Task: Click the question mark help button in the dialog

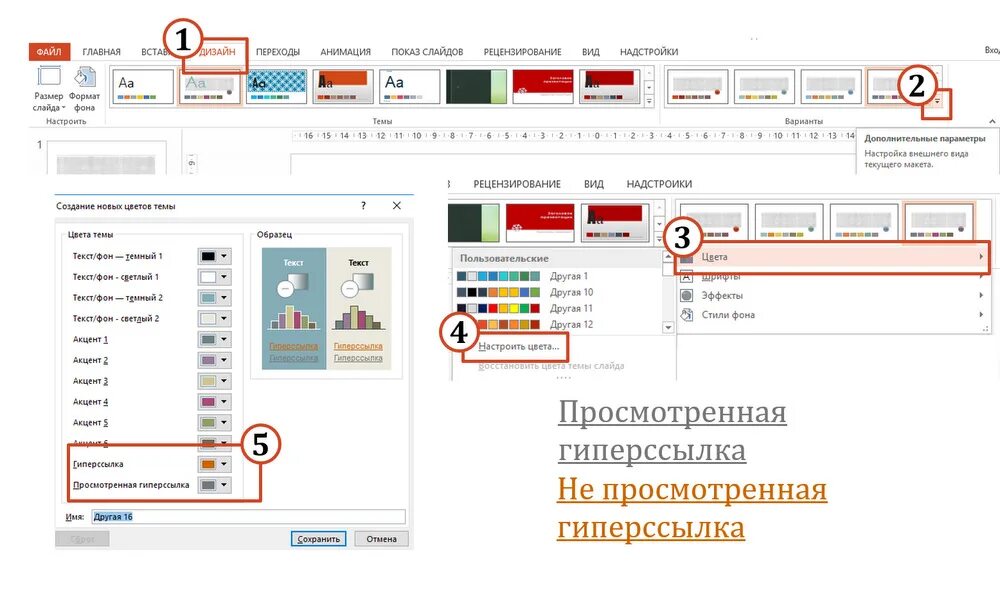Action: pos(364,205)
